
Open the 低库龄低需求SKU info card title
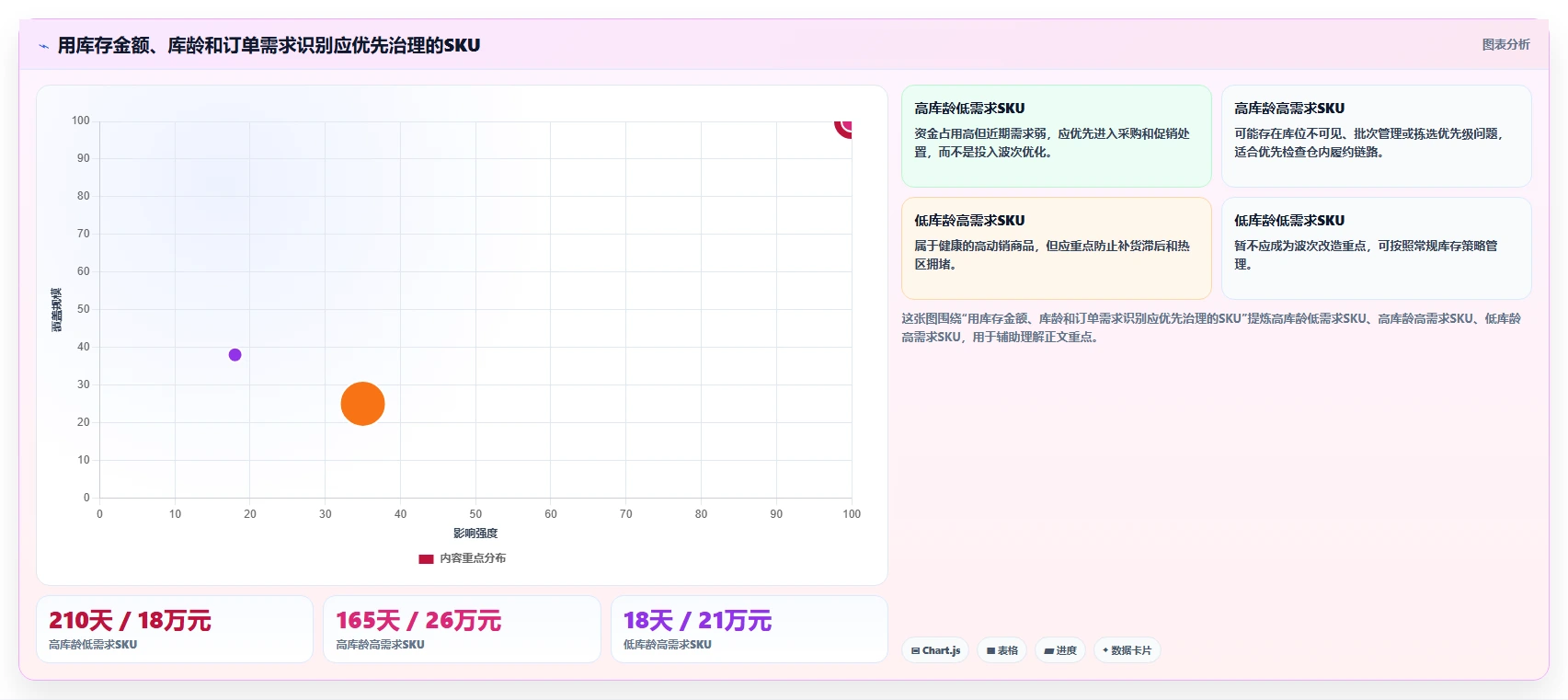click(x=1289, y=221)
